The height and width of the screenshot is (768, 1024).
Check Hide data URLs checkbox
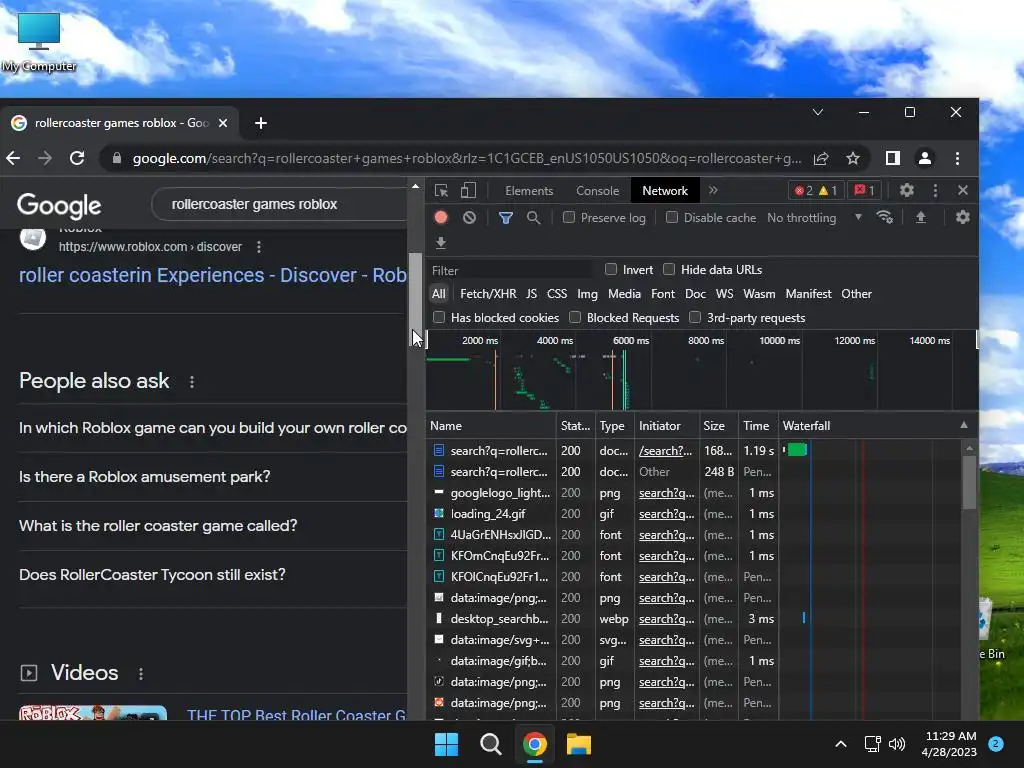pyautogui.click(x=669, y=269)
